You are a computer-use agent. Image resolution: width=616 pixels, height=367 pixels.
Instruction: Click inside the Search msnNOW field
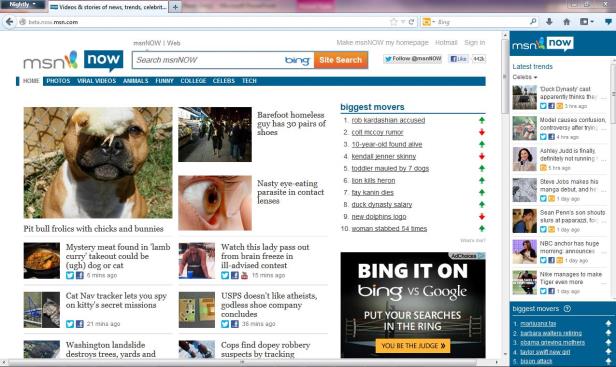pyautogui.click(x=208, y=60)
